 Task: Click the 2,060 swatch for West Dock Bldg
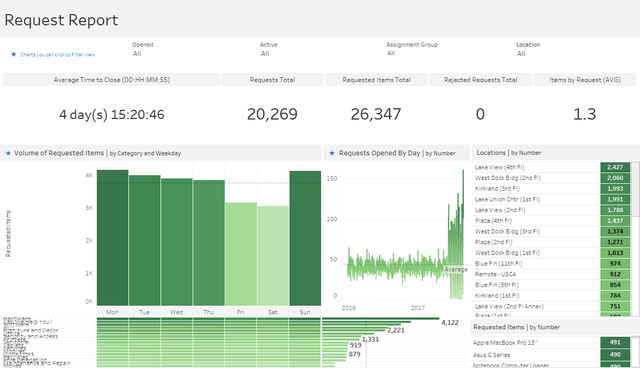[x=615, y=178]
